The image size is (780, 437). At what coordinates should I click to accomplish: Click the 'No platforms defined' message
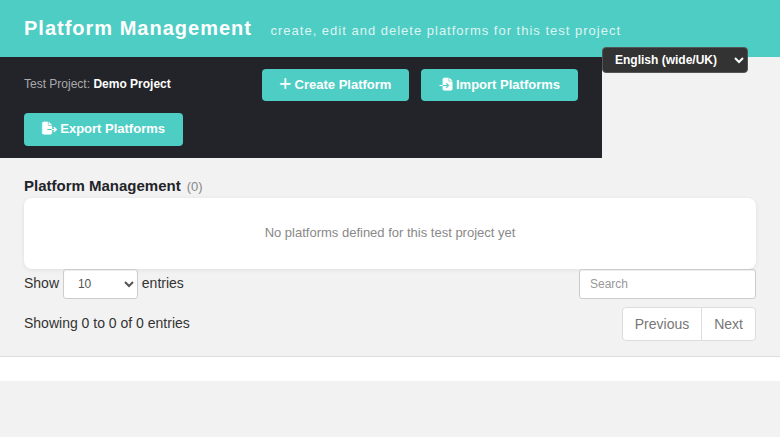(390, 233)
